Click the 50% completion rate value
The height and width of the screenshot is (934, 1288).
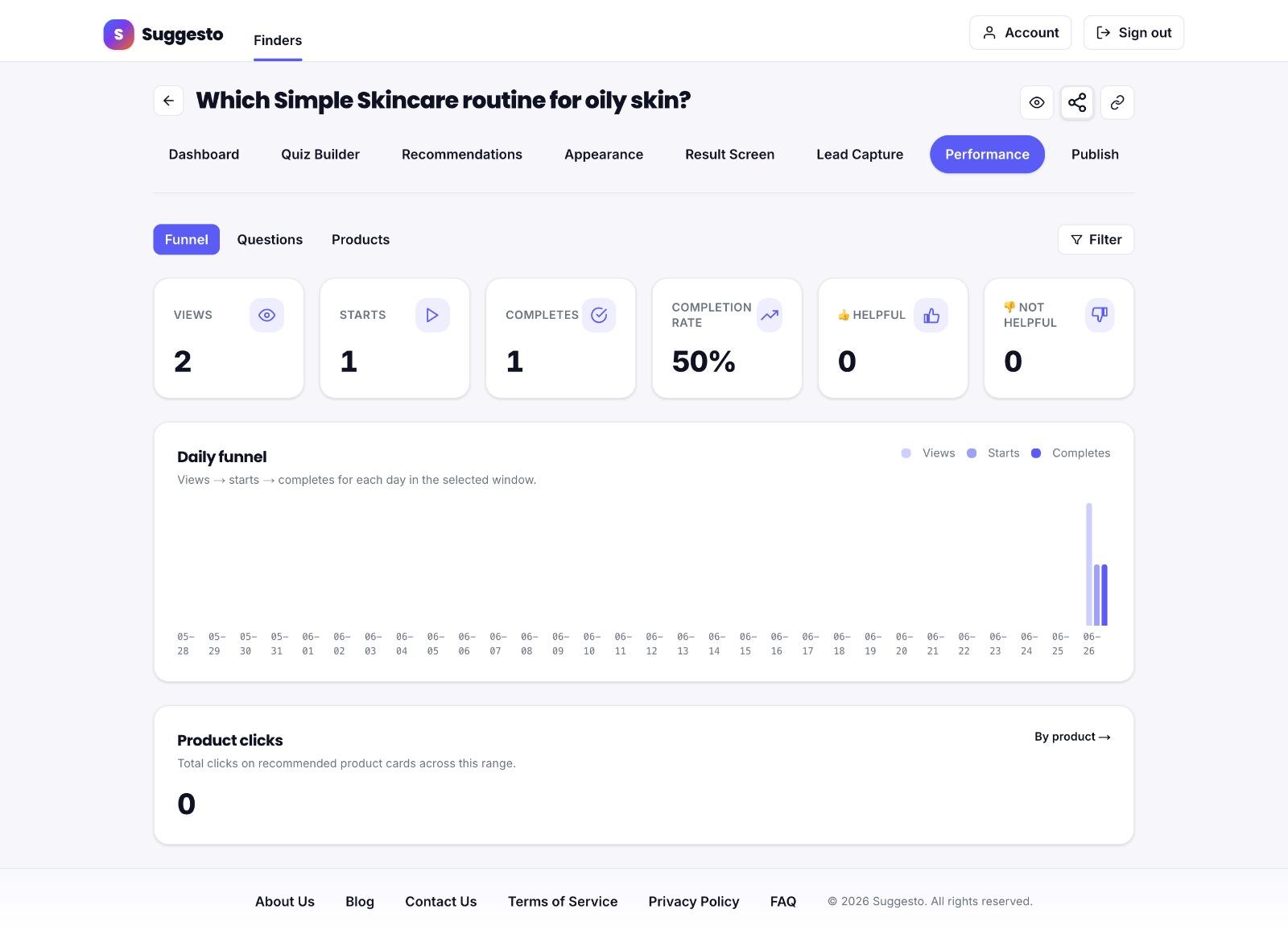coord(704,362)
